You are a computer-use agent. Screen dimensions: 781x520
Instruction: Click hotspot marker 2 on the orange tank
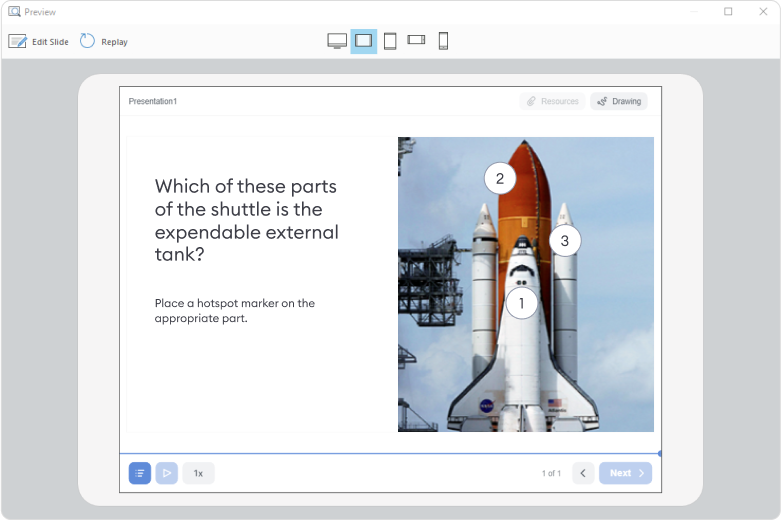click(x=500, y=179)
